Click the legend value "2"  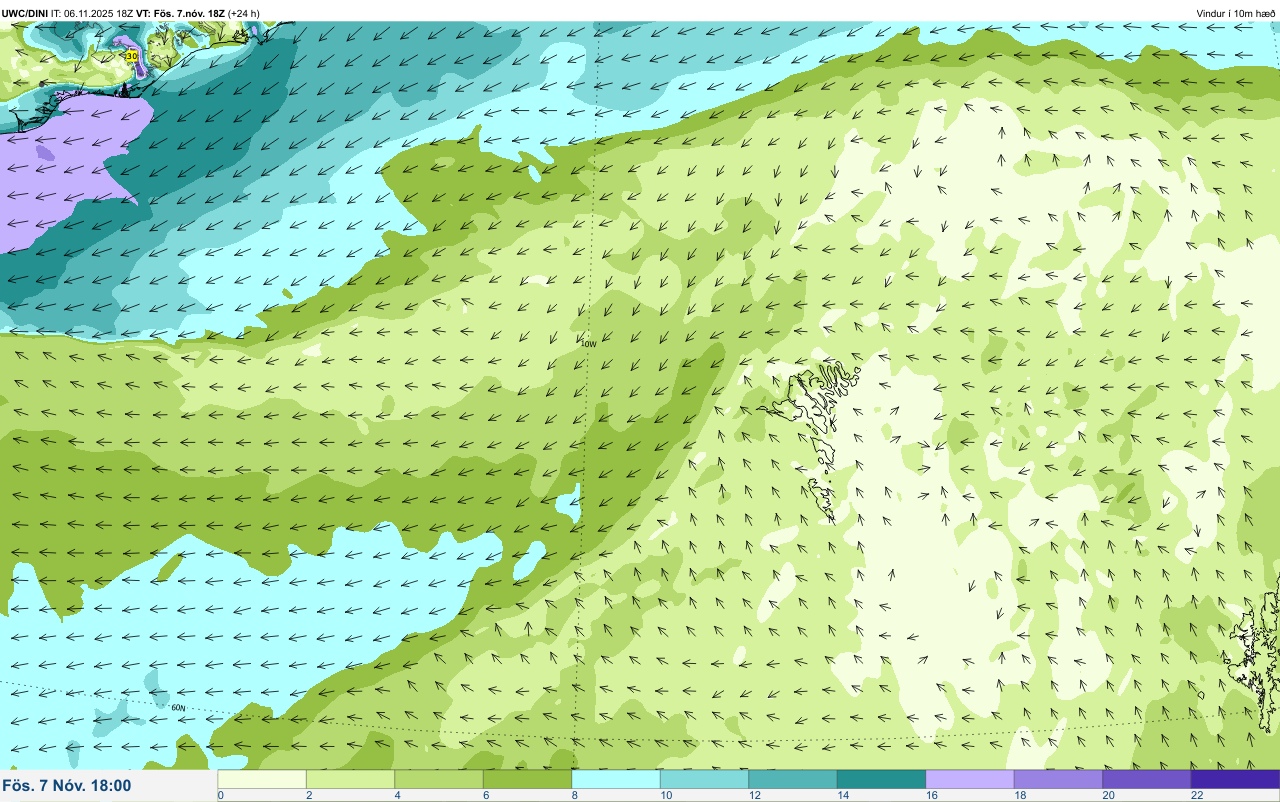click(309, 795)
